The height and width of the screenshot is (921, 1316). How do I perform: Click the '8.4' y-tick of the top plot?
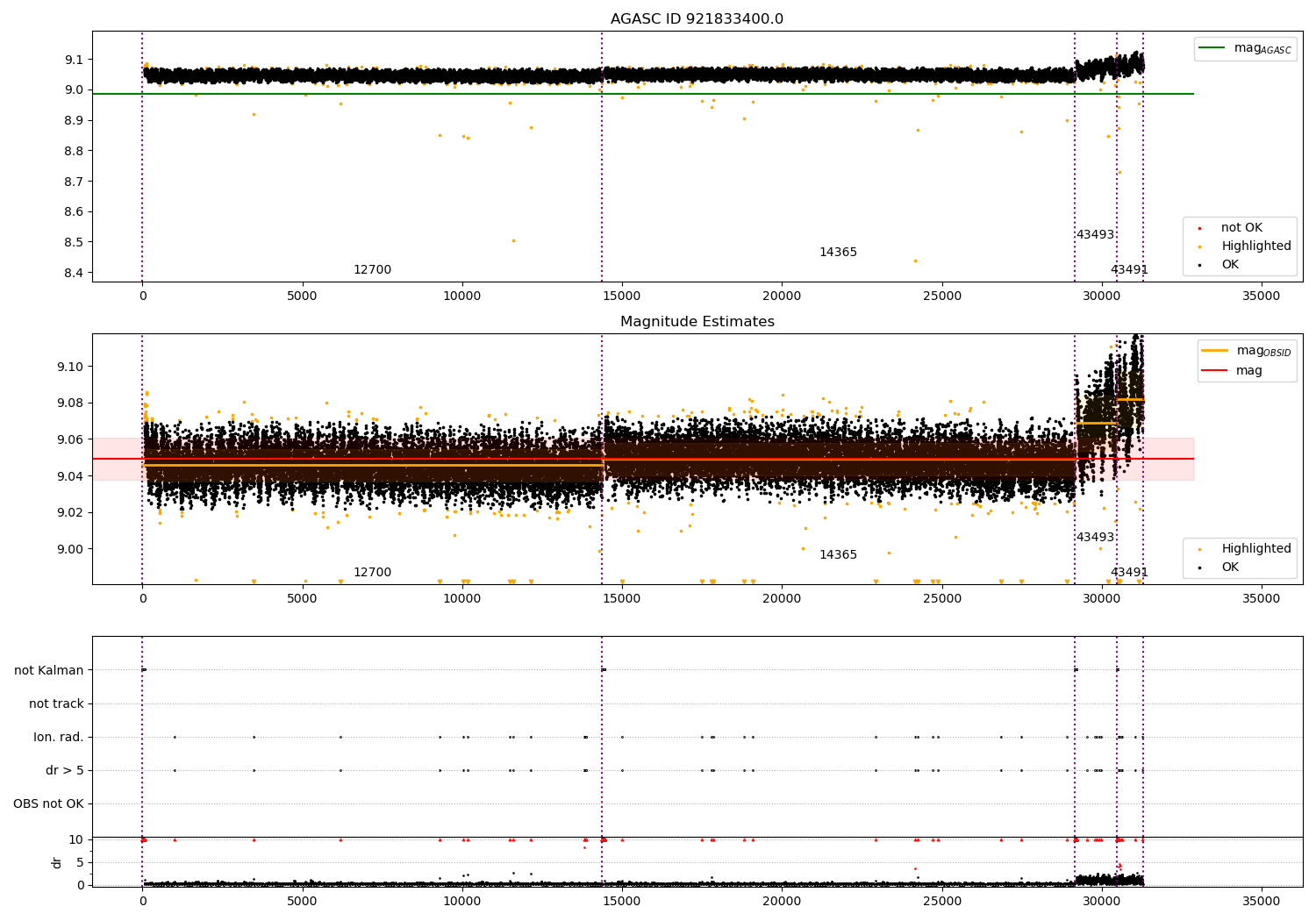pos(75,273)
